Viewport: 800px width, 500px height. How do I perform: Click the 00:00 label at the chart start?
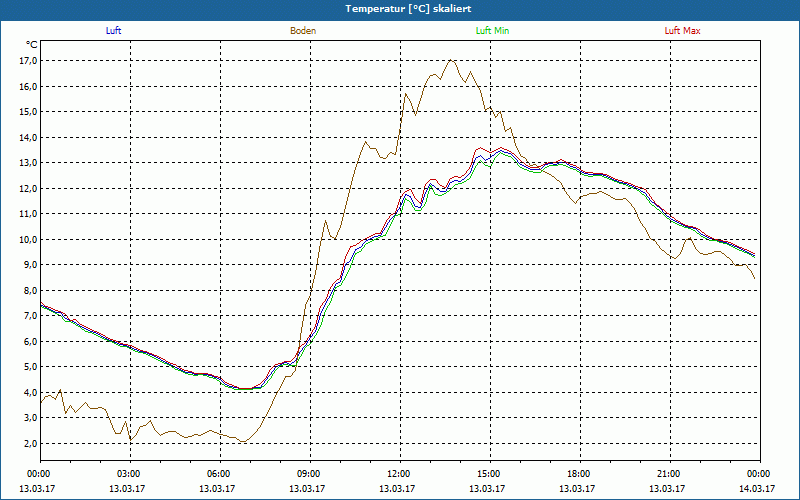(40, 474)
